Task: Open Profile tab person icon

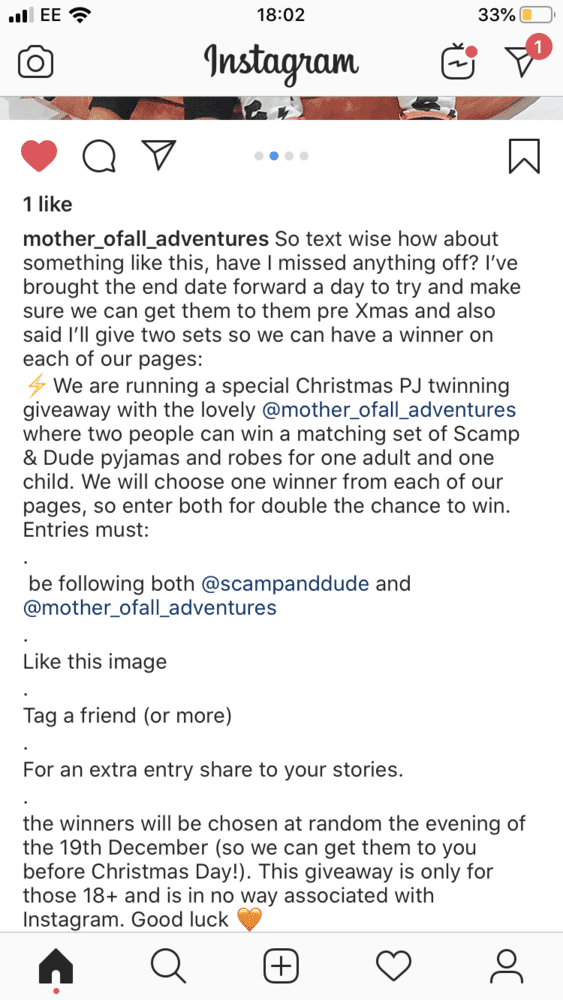Action: tap(506, 966)
